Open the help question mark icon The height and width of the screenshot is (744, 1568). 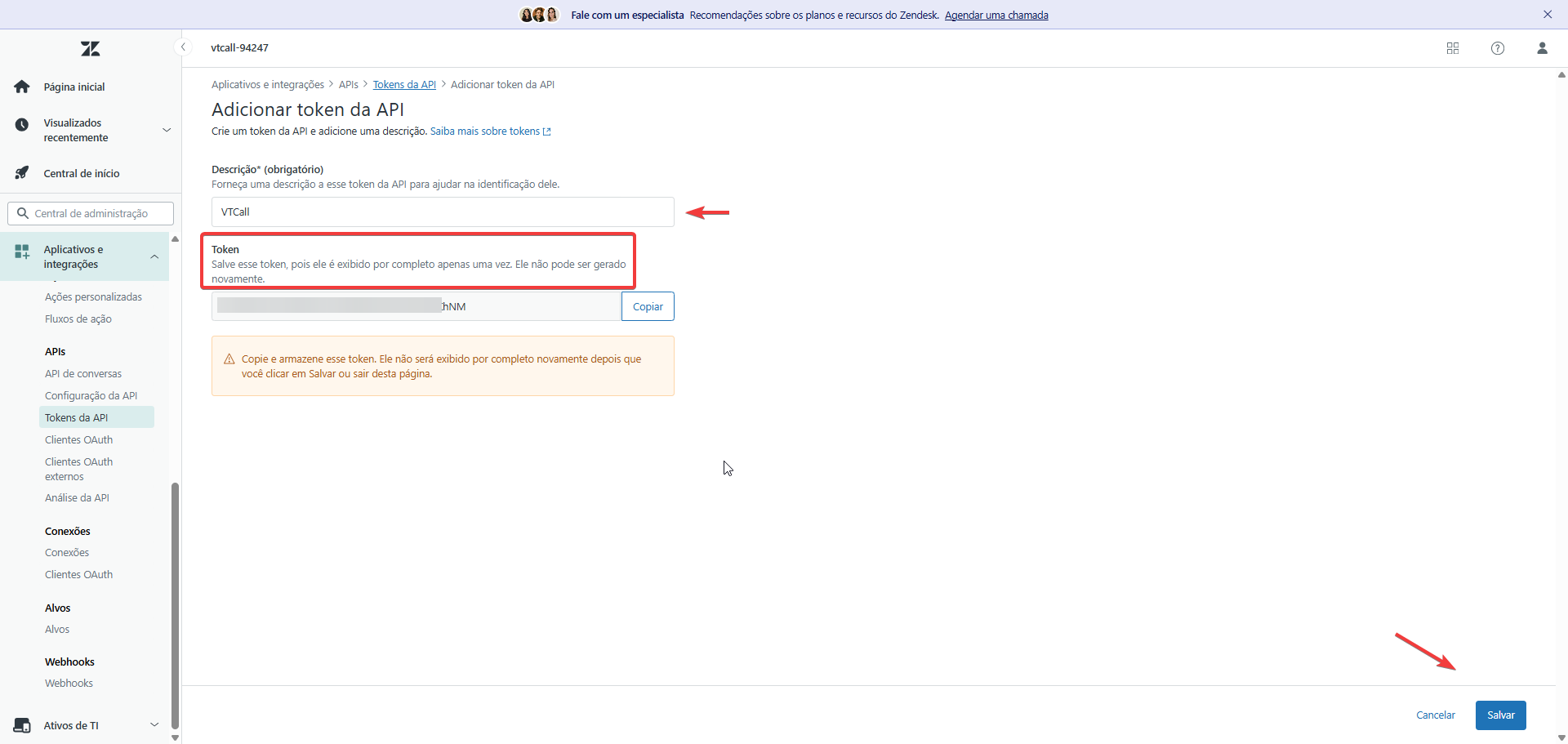click(x=1498, y=48)
